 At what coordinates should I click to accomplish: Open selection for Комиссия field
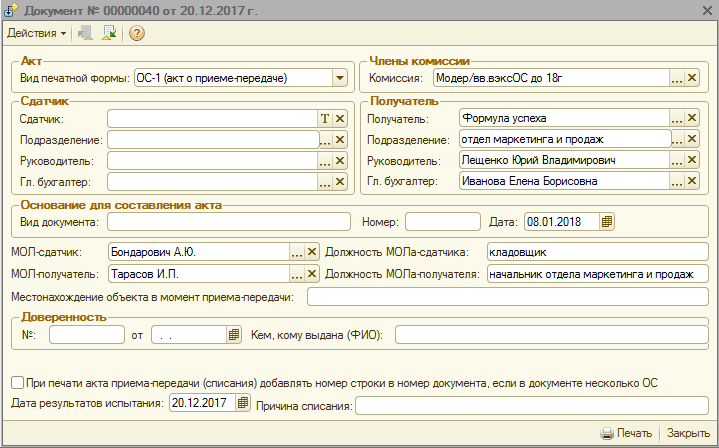pyautogui.click(x=677, y=77)
